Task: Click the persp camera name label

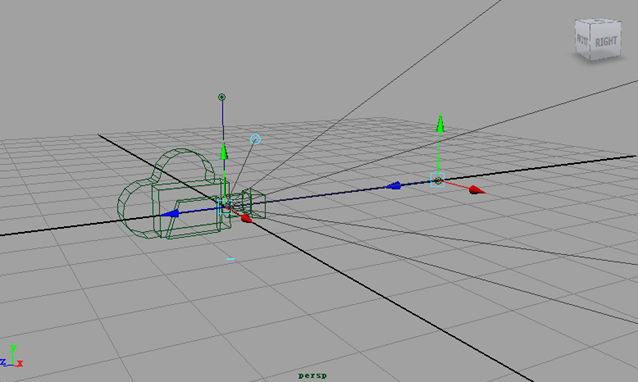Action: tap(312, 375)
